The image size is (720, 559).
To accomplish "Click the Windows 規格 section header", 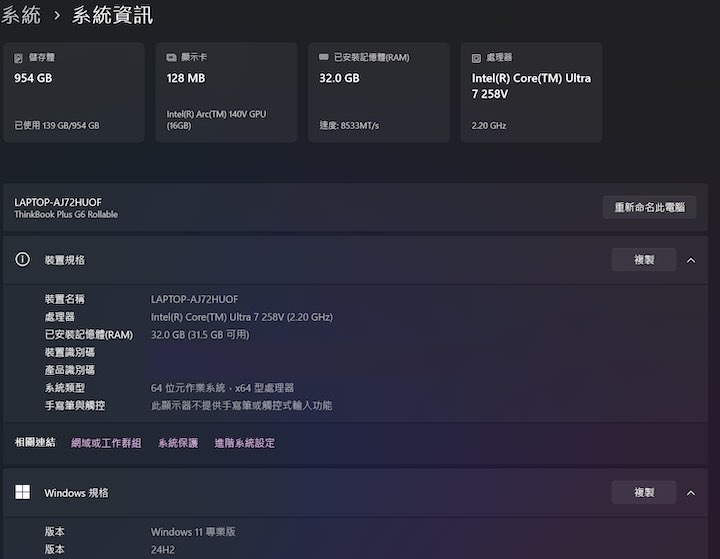I will (x=355, y=492).
